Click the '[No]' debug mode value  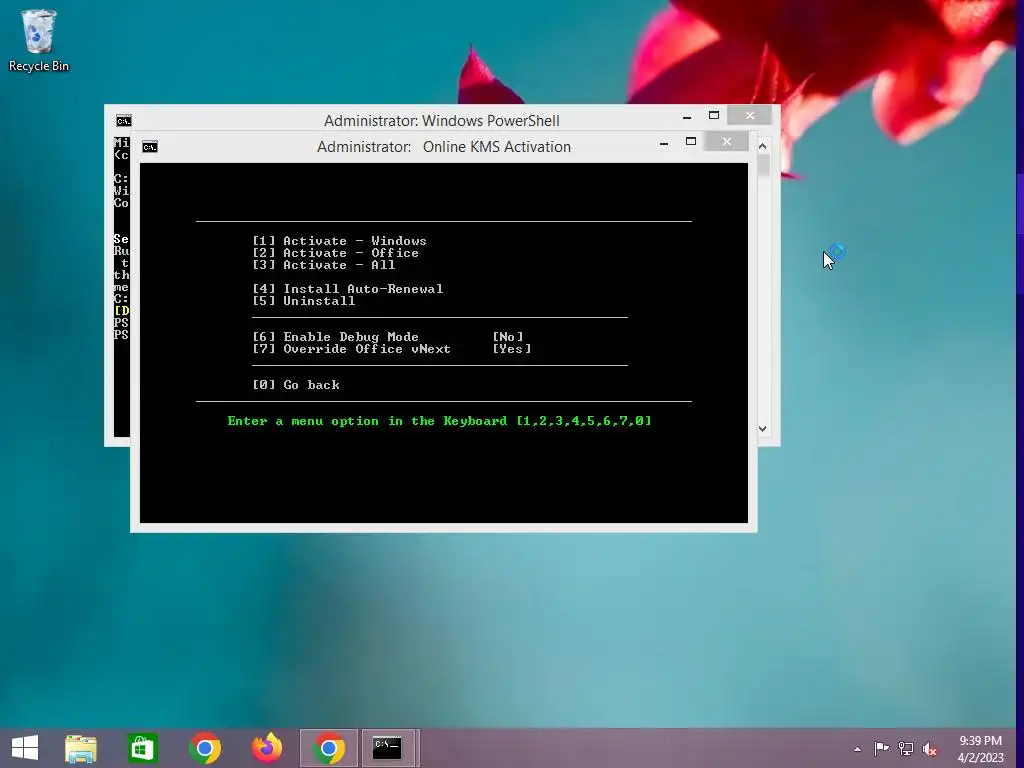coord(508,337)
